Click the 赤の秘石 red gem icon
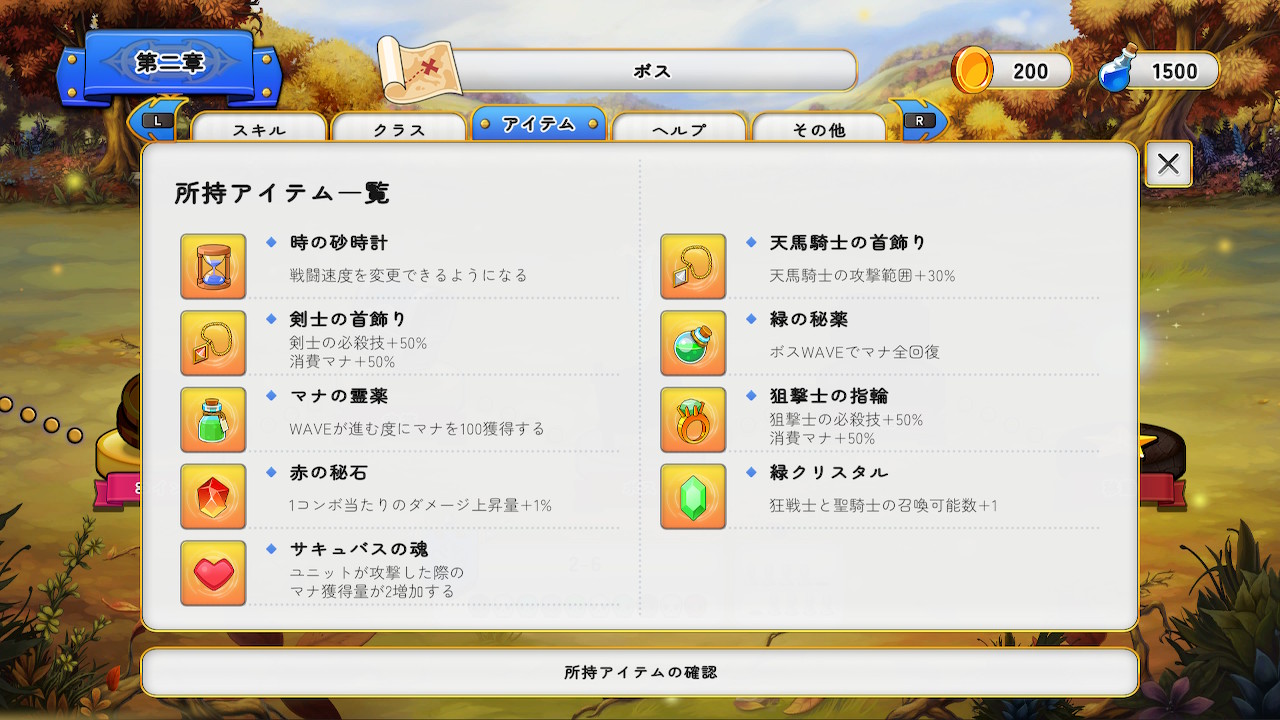The image size is (1280, 720). (x=213, y=496)
